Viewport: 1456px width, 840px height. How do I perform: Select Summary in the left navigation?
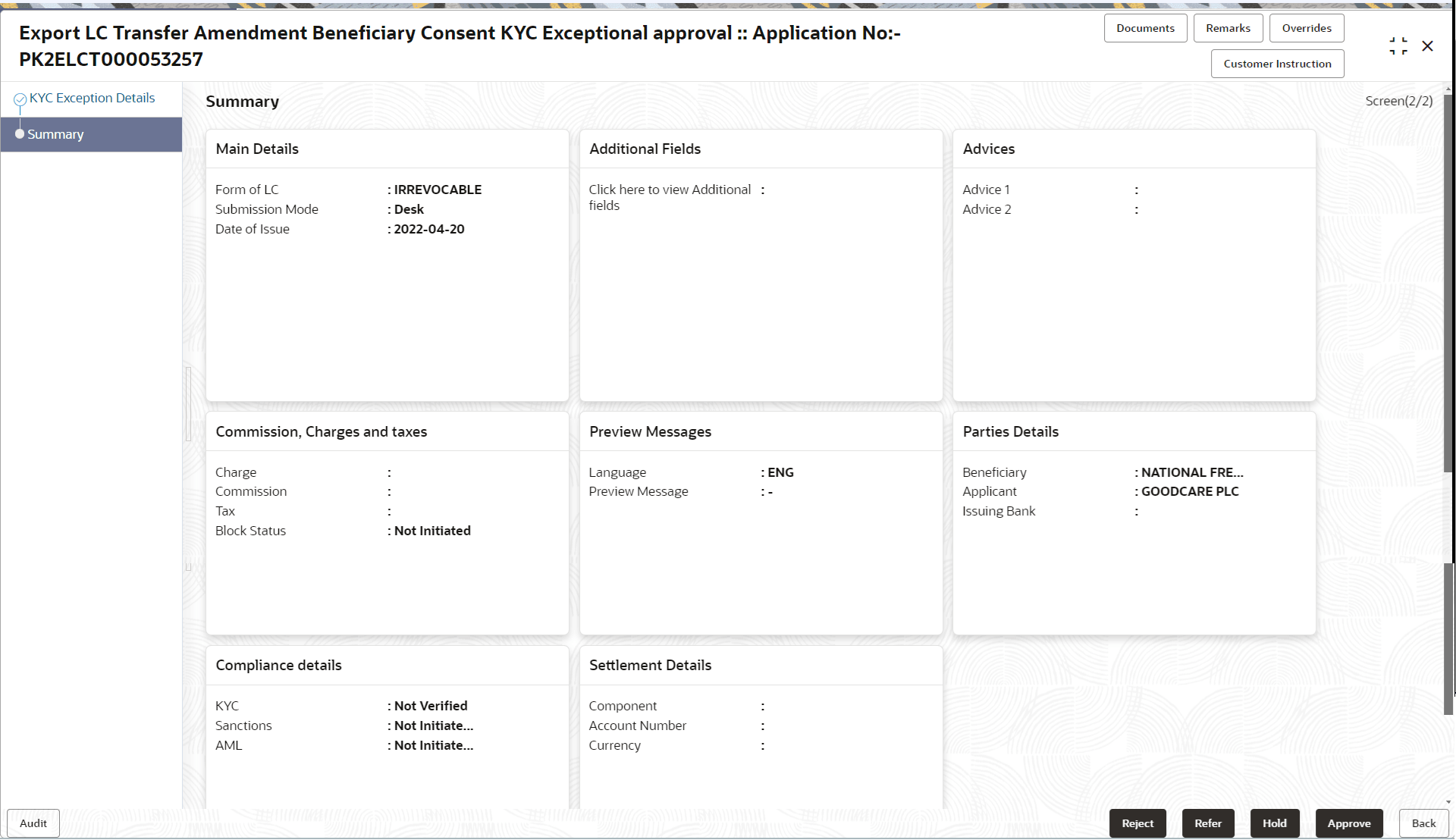(x=55, y=134)
